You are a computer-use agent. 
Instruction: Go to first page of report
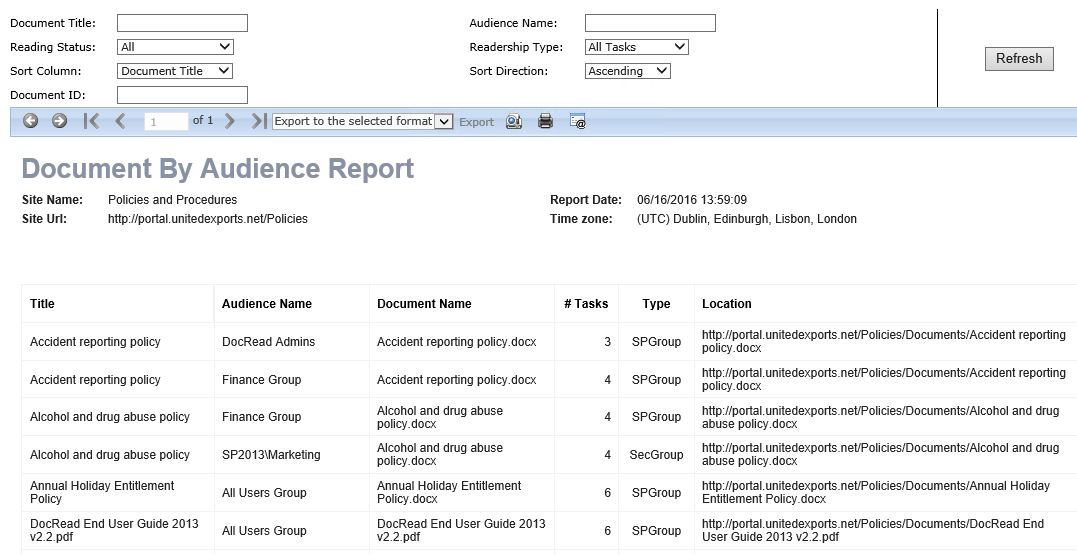[x=91, y=121]
